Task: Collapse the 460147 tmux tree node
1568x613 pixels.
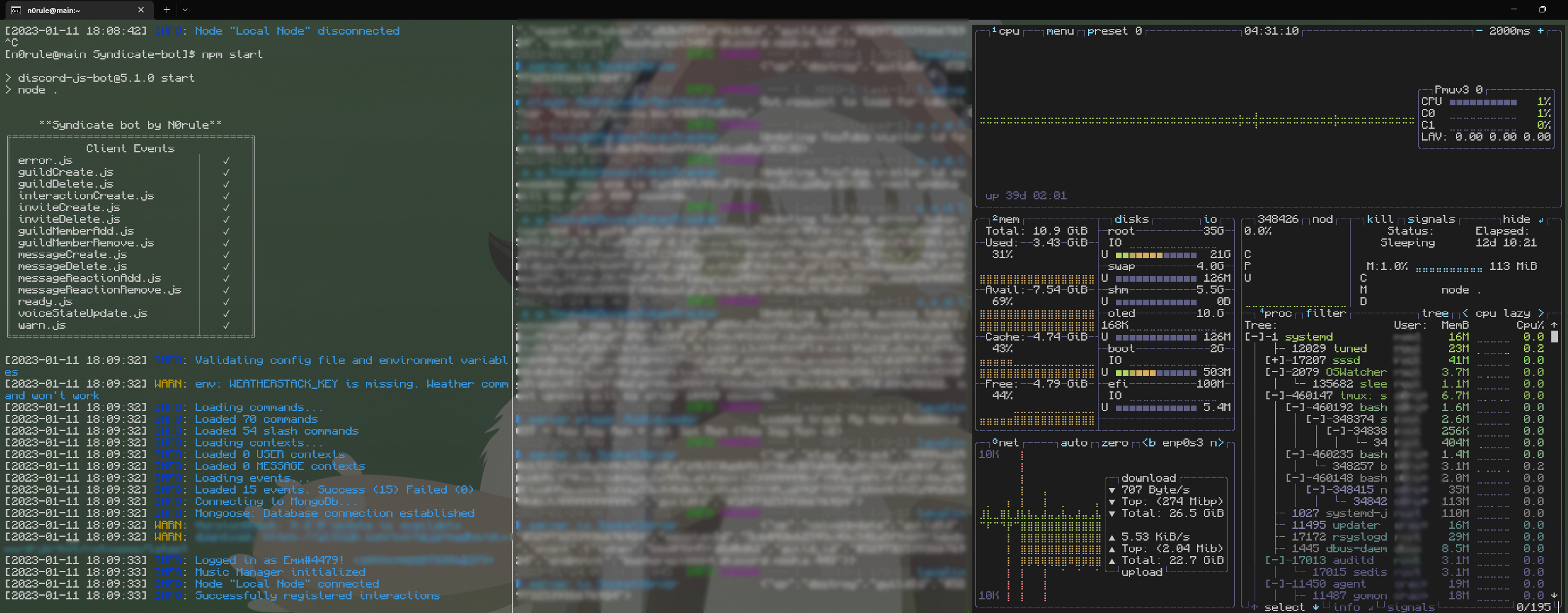Action: [1274, 396]
